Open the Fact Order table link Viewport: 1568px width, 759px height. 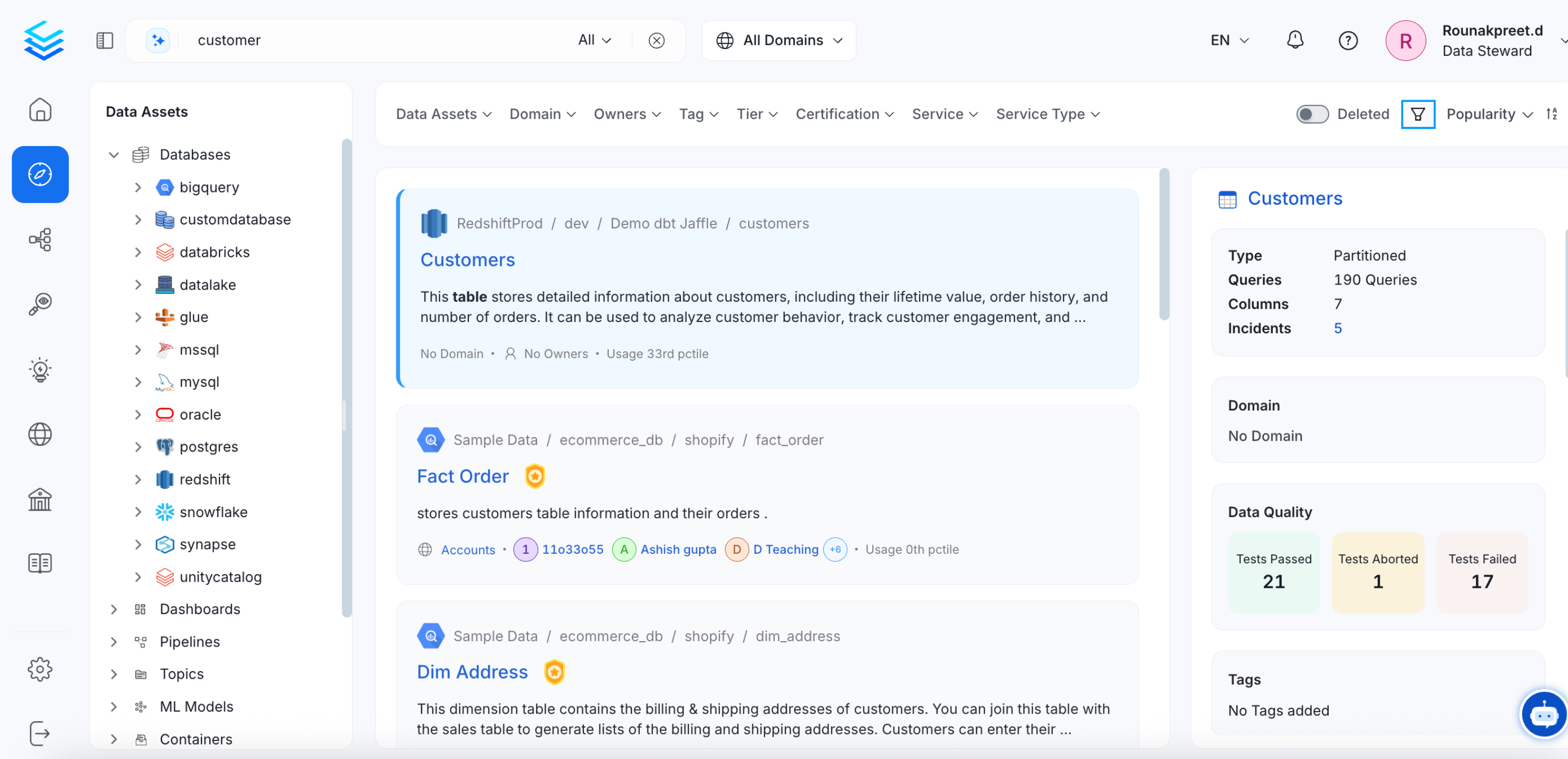coord(462,476)
